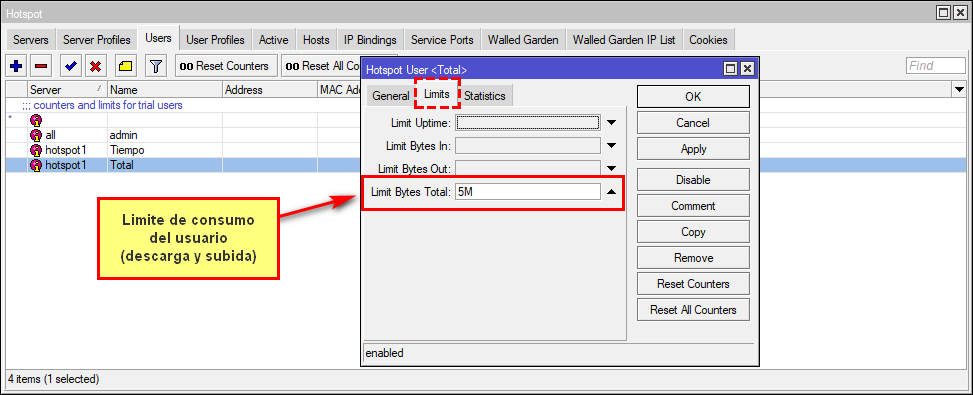
Task: Focus the Limit Uptime input field
Action: point(528,123)
